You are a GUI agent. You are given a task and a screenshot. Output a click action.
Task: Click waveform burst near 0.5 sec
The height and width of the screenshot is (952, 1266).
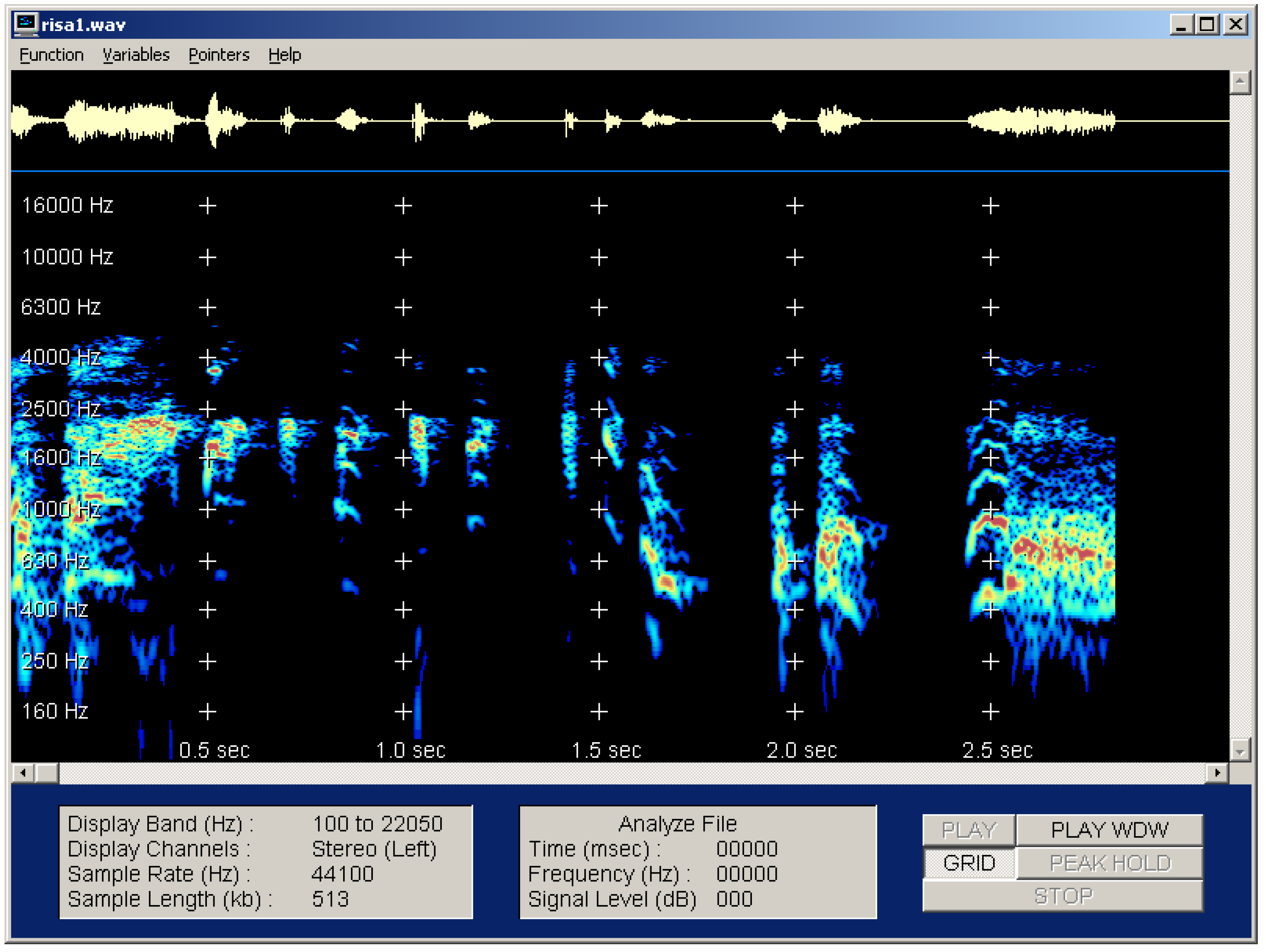pos(215,120)
